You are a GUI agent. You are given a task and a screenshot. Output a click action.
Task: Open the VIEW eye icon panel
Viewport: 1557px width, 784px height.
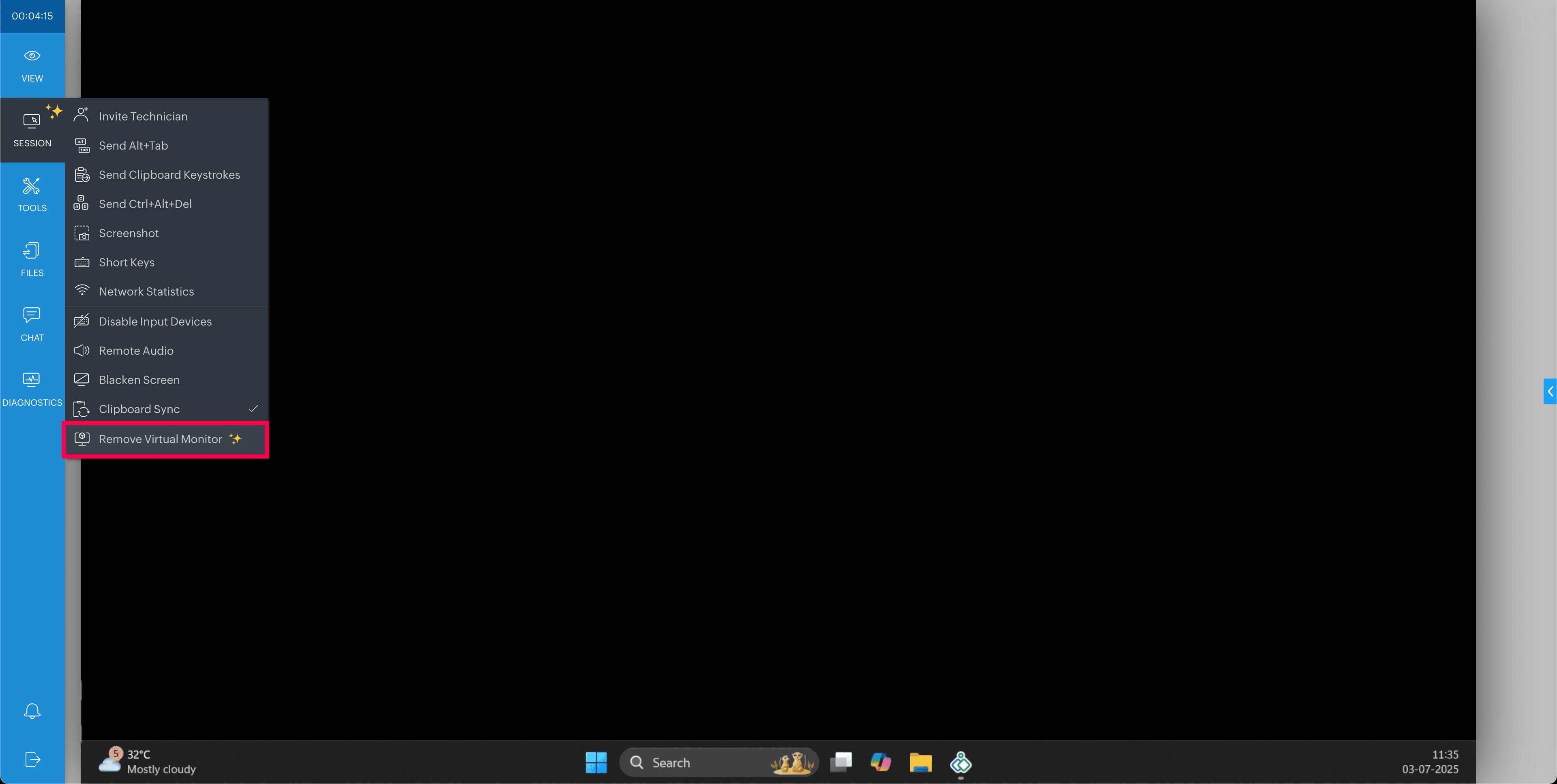(32, 65)
